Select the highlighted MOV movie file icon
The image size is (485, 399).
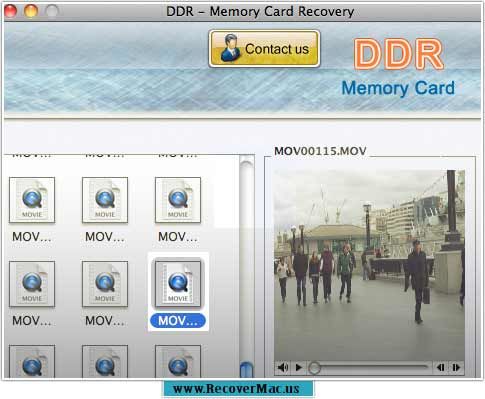point(178,284)
